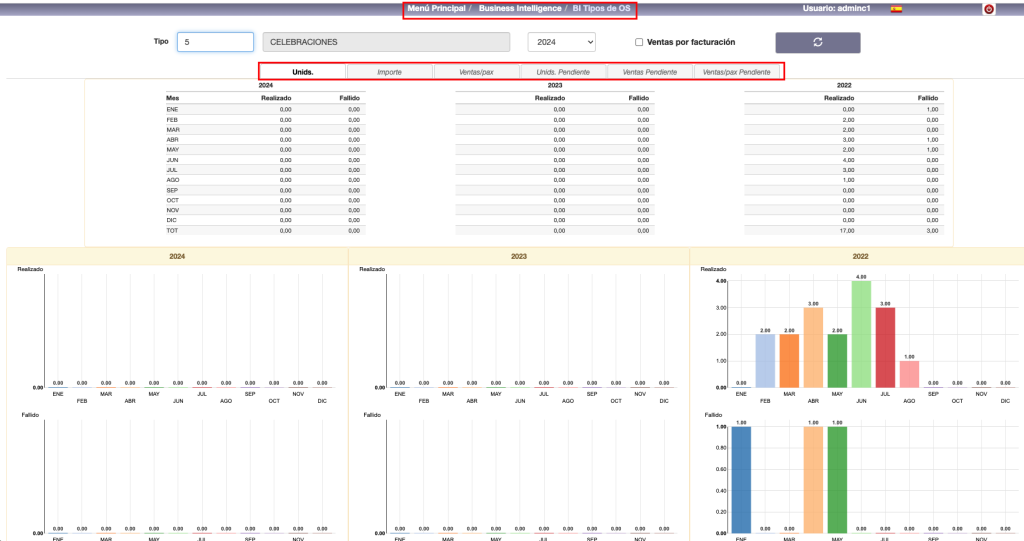Open the 2024 year dropdown
Viewport: 1024px width, 541px height.
point(561,42)
